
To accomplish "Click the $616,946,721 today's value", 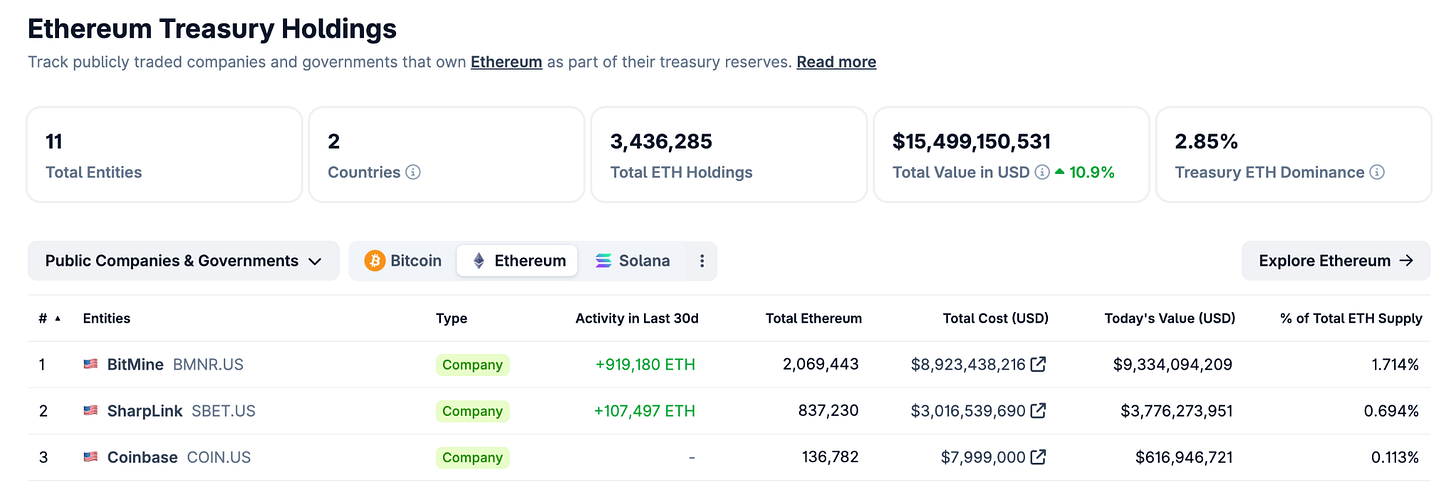I will pos(1184,457).
